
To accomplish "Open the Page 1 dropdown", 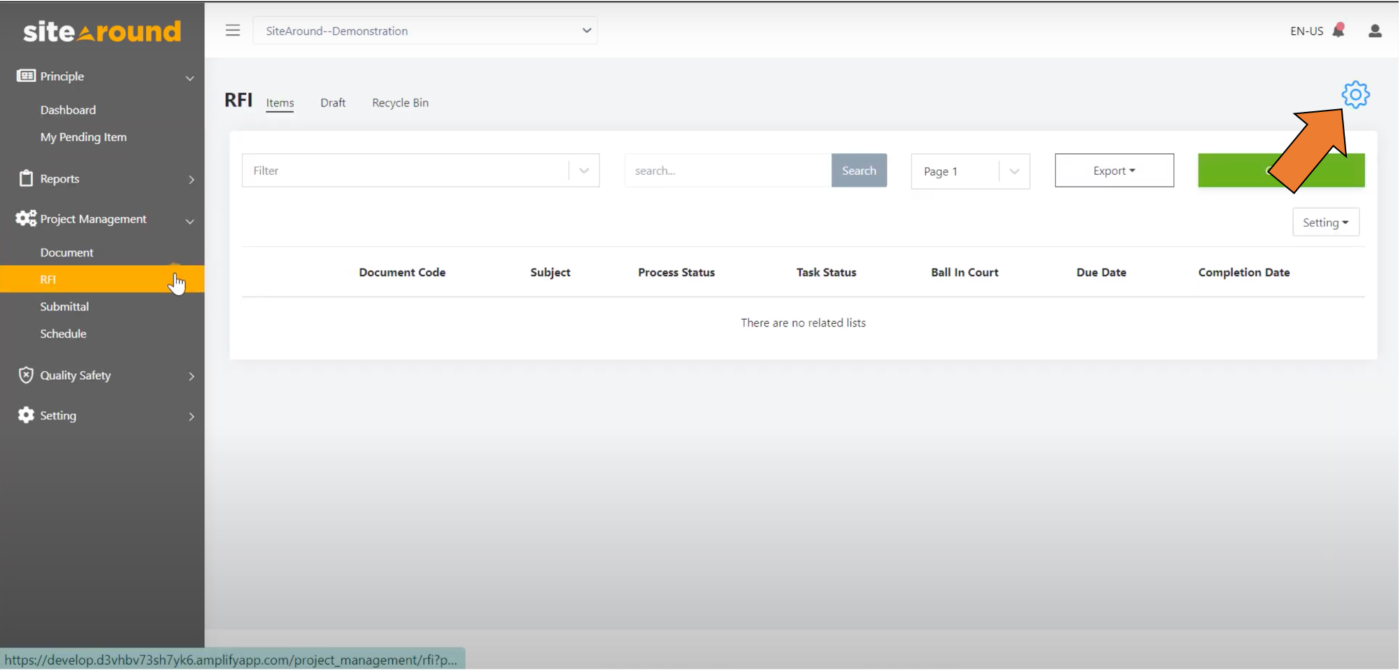I will [969, 170].
